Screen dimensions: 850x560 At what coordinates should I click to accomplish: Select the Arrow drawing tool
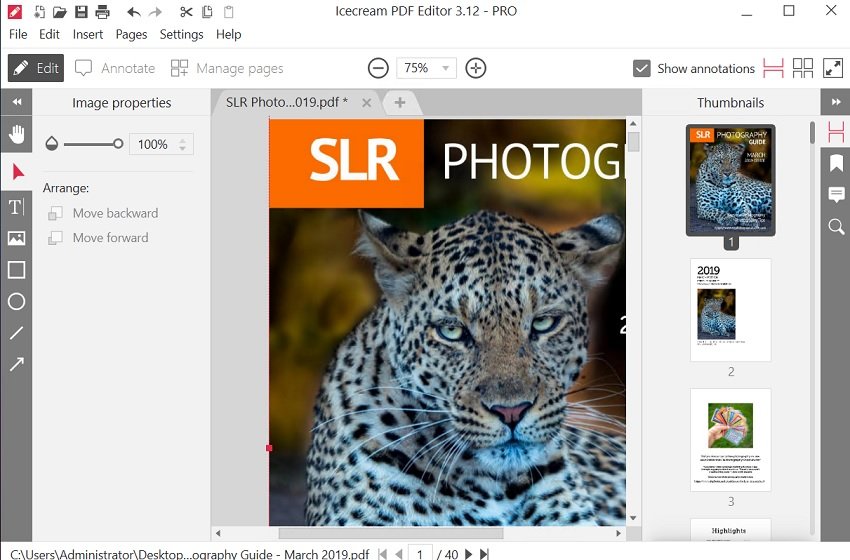point(16,365)
